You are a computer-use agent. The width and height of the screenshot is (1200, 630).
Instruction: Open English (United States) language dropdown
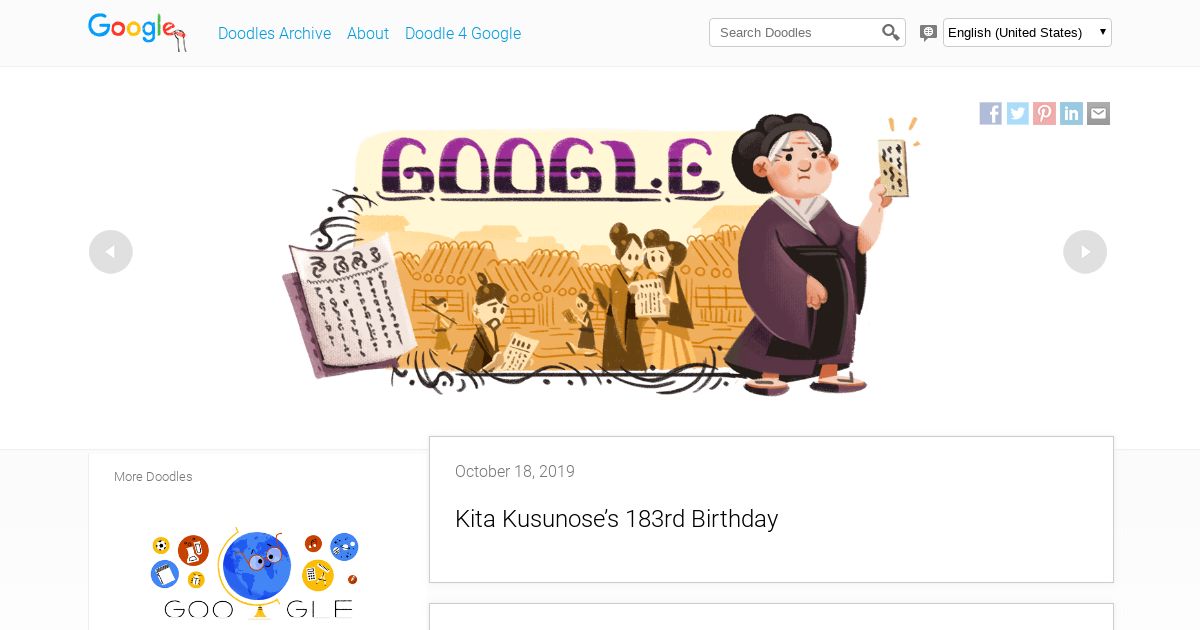[1027, 32]
